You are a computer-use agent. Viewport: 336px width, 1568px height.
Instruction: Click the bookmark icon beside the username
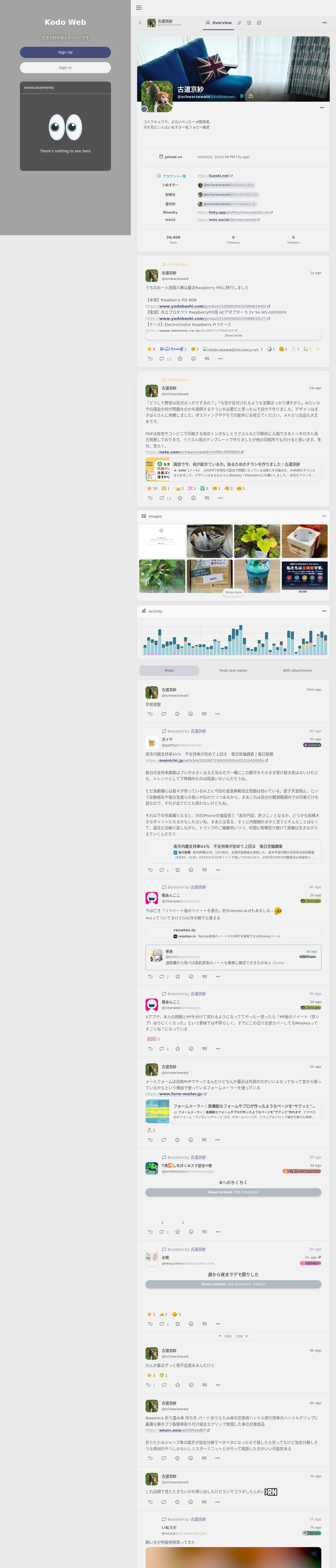coord(242,96)
